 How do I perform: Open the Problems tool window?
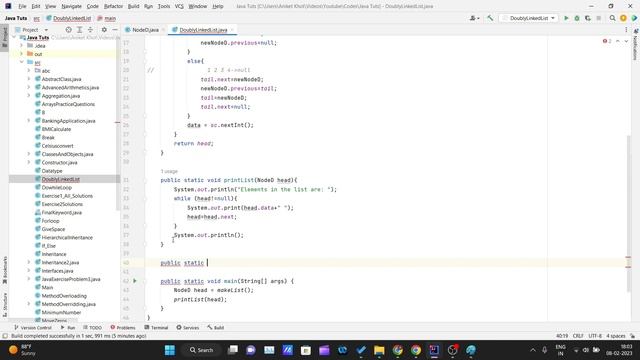click(123, 328)
